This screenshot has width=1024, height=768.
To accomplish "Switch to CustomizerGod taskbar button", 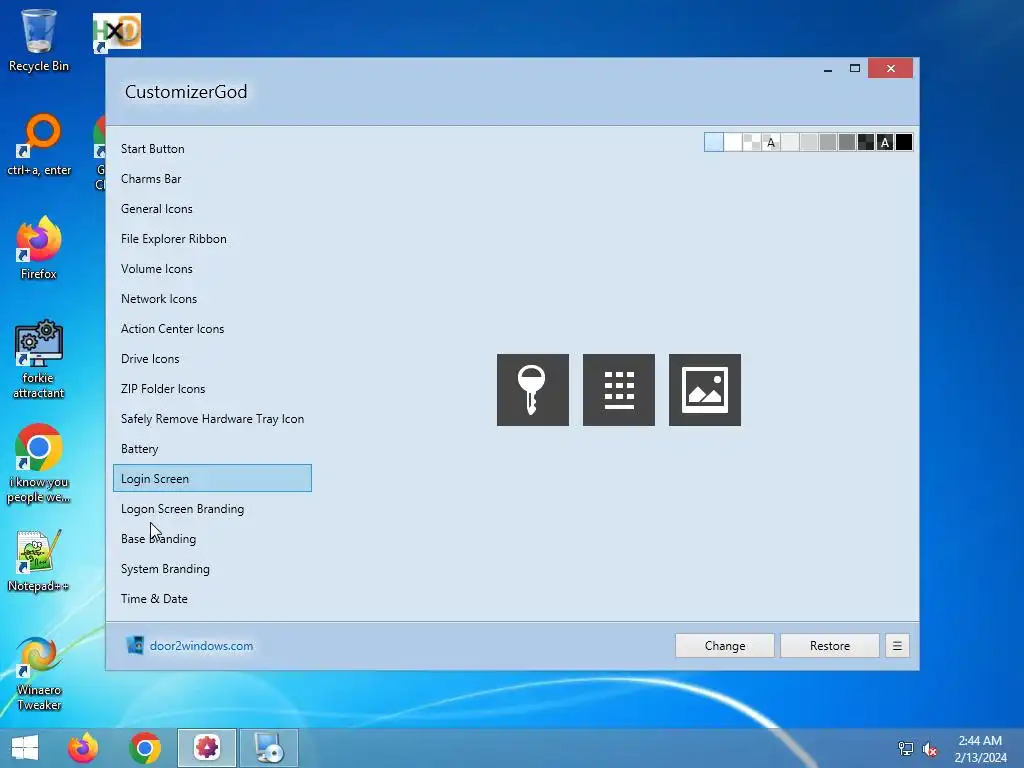I will (207, 748).
